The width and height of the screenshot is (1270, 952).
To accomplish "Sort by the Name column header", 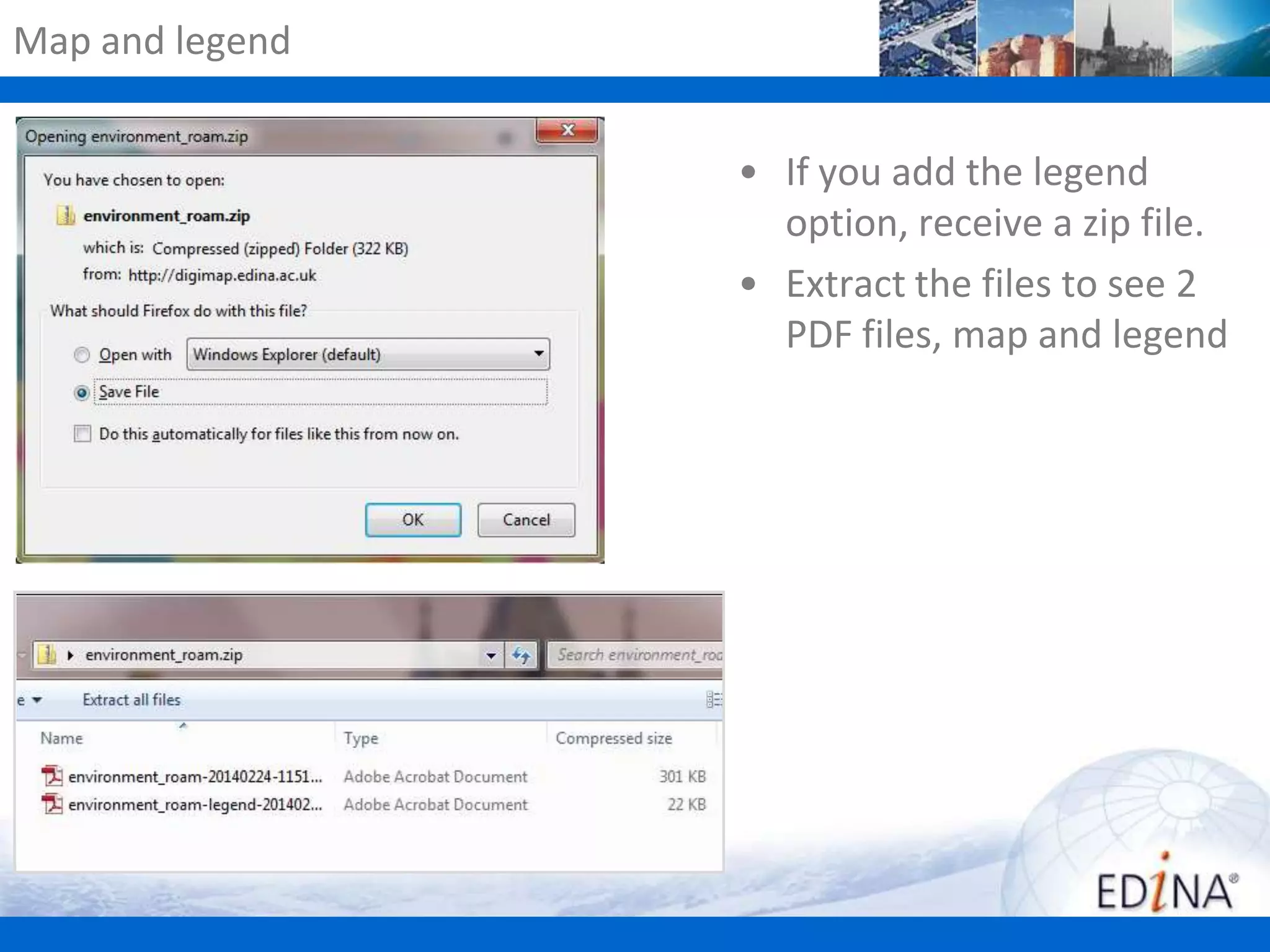I will point(61,738).
